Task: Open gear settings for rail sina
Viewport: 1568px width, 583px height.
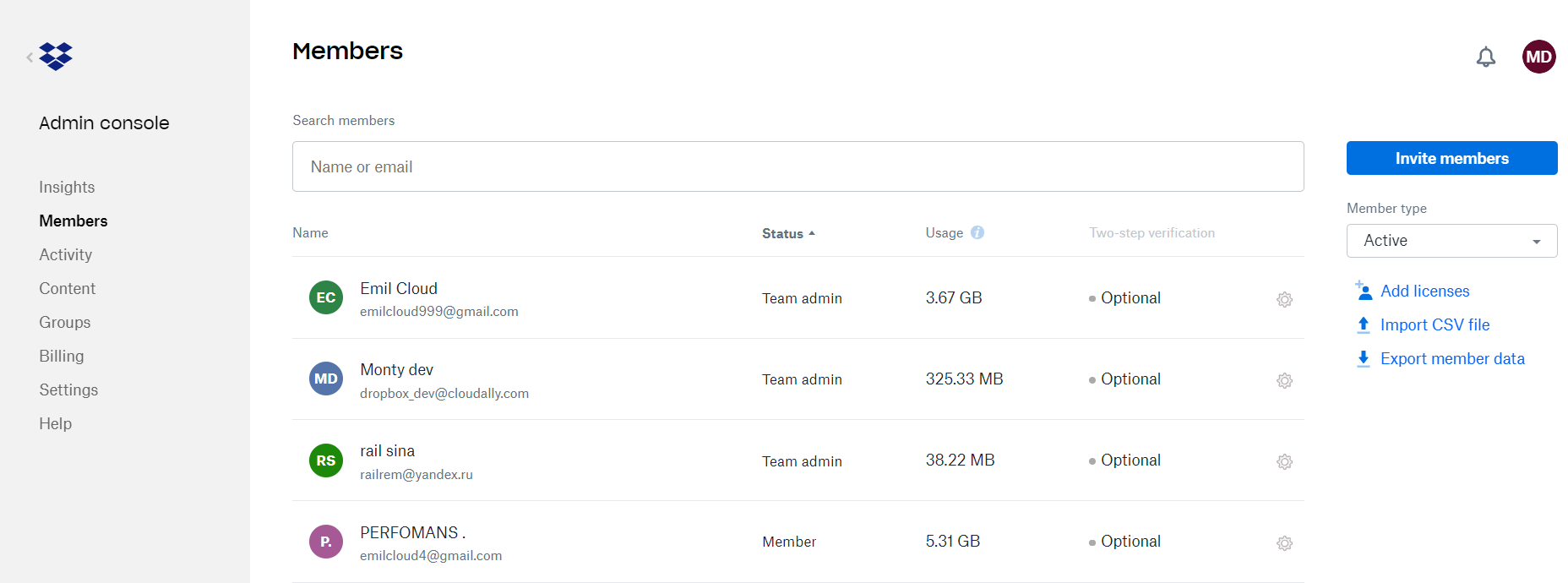Action: click(1284, 461)
